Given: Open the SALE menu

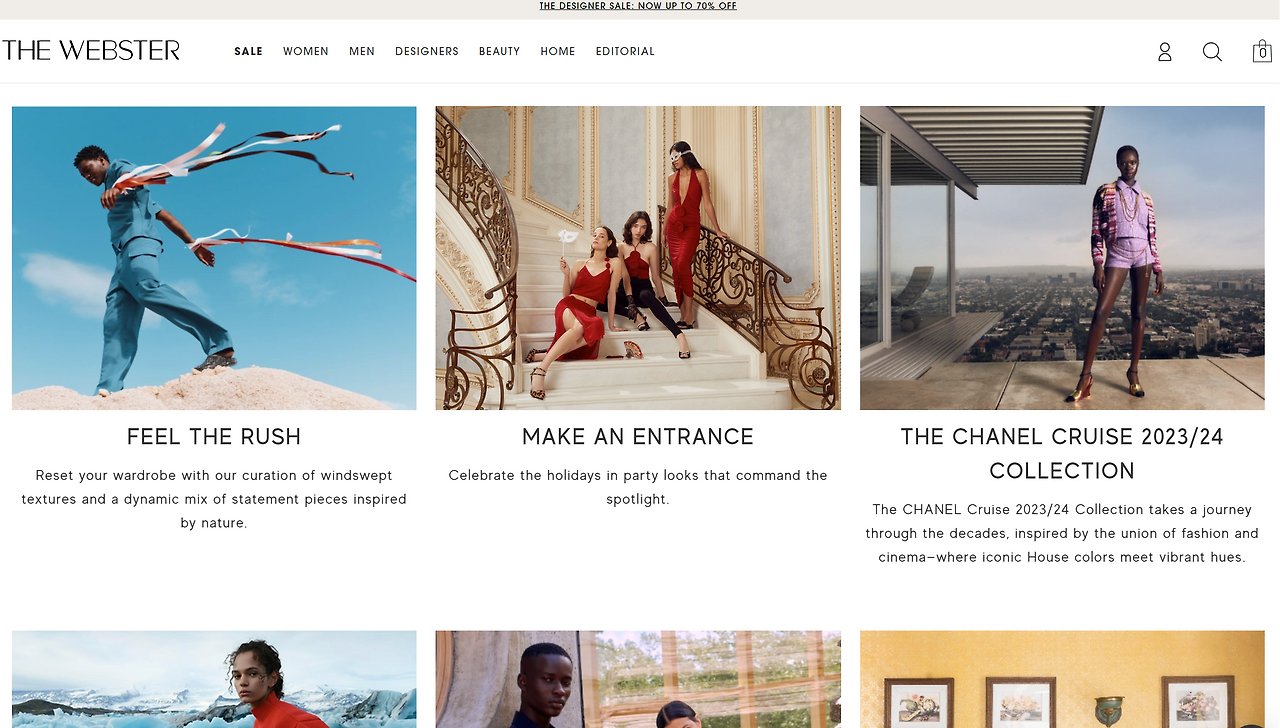Looking at the screenshot, I should coord(248,51).
